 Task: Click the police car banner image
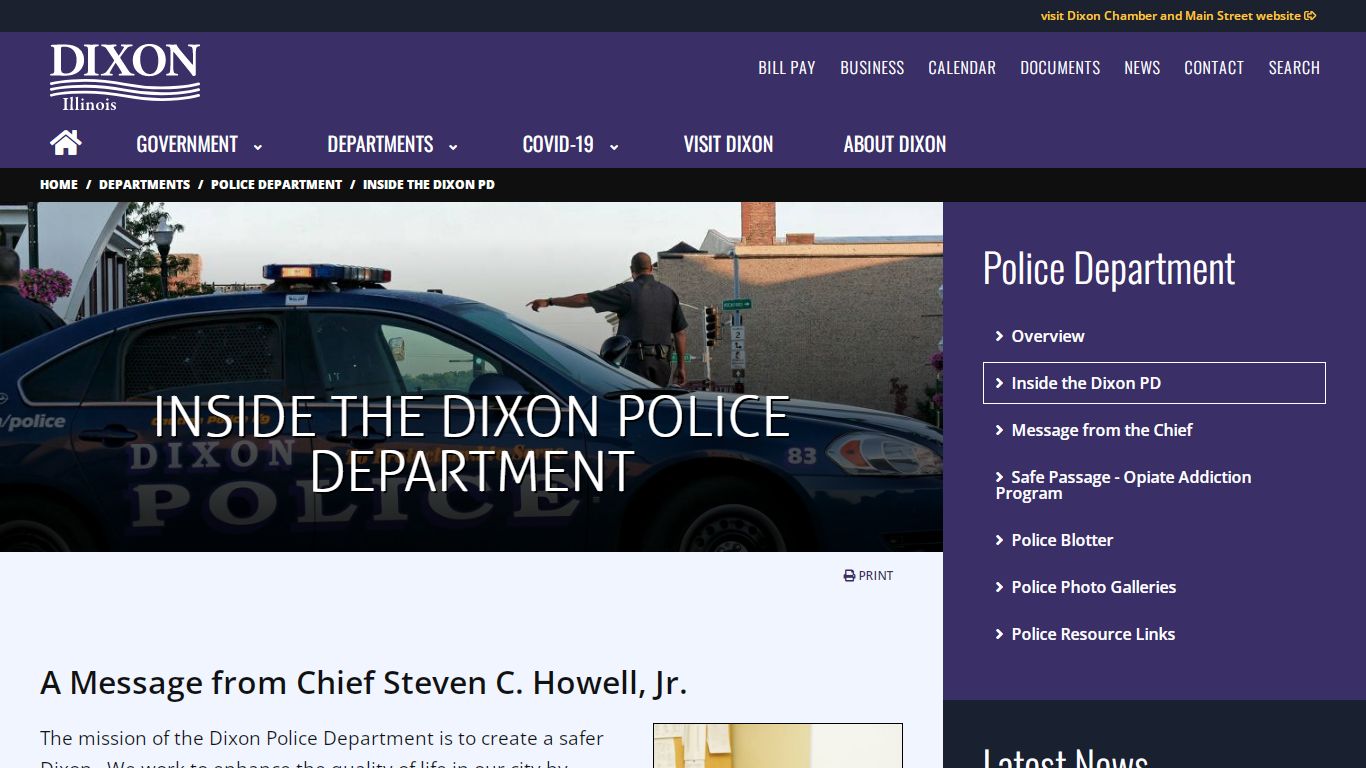(x=471, y=377)
